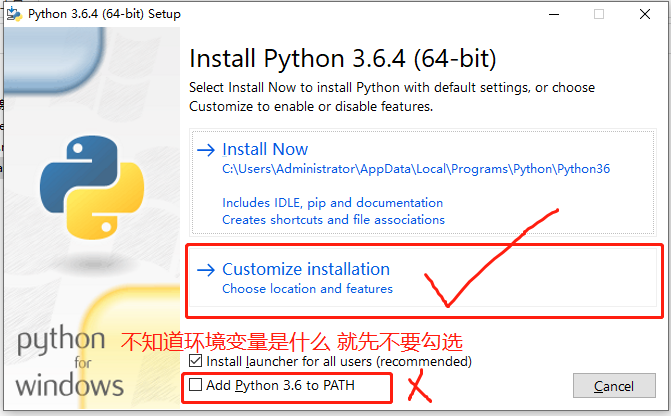Click the red X annotation mark
671x416 pixels.
pyautogui.click(x=419, y=386)
